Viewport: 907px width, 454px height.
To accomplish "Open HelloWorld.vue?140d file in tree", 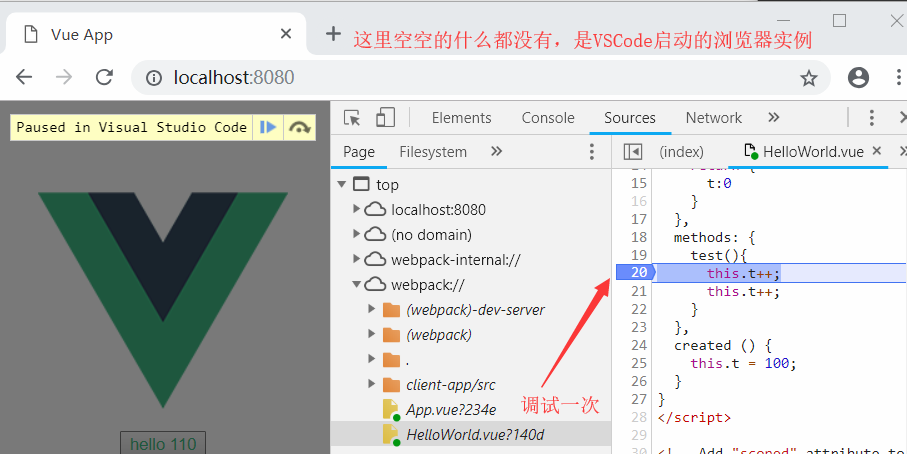I will 475,435.
